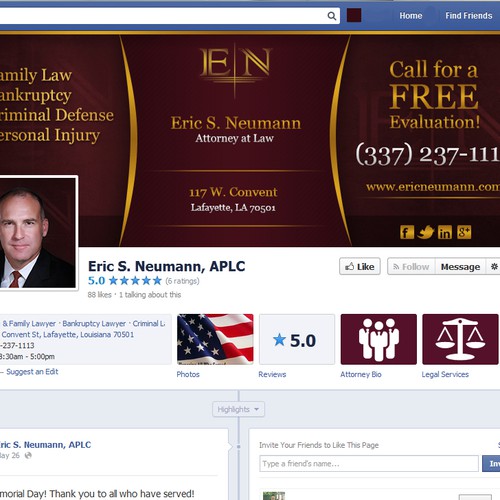Open the Twitter bird icon on banner
The image size is (500, 500).
pos(426,232)
